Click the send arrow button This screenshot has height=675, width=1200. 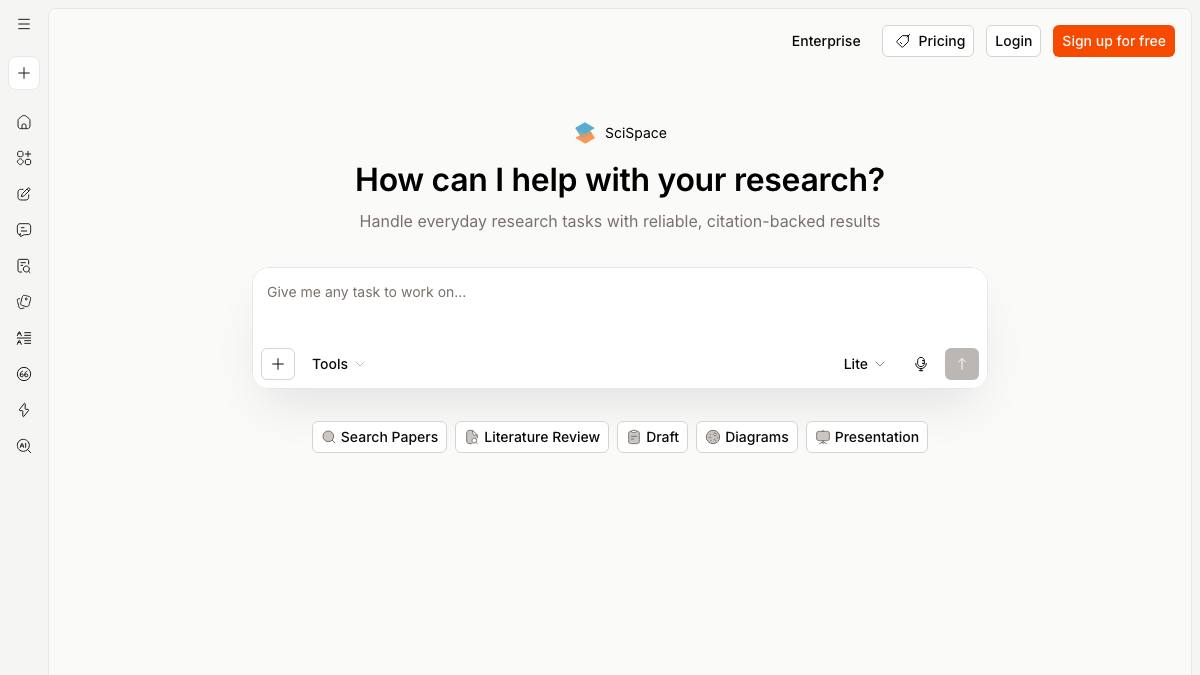pyautogui.click(x=962, y=364)
